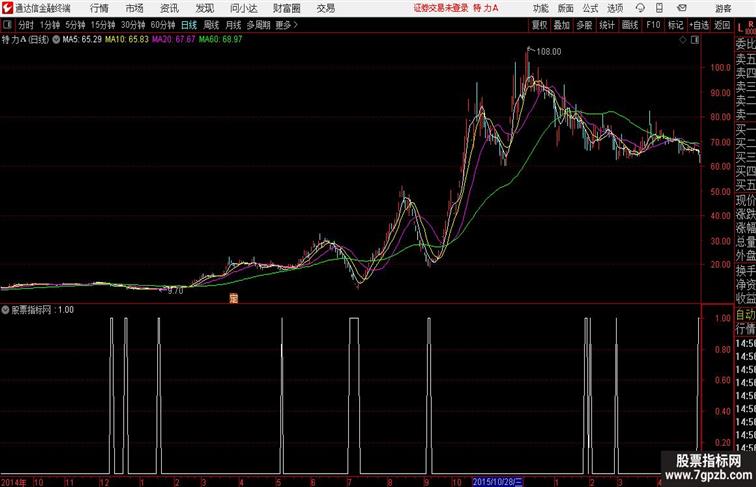Open the headset customer service icon

pos(640,8)
